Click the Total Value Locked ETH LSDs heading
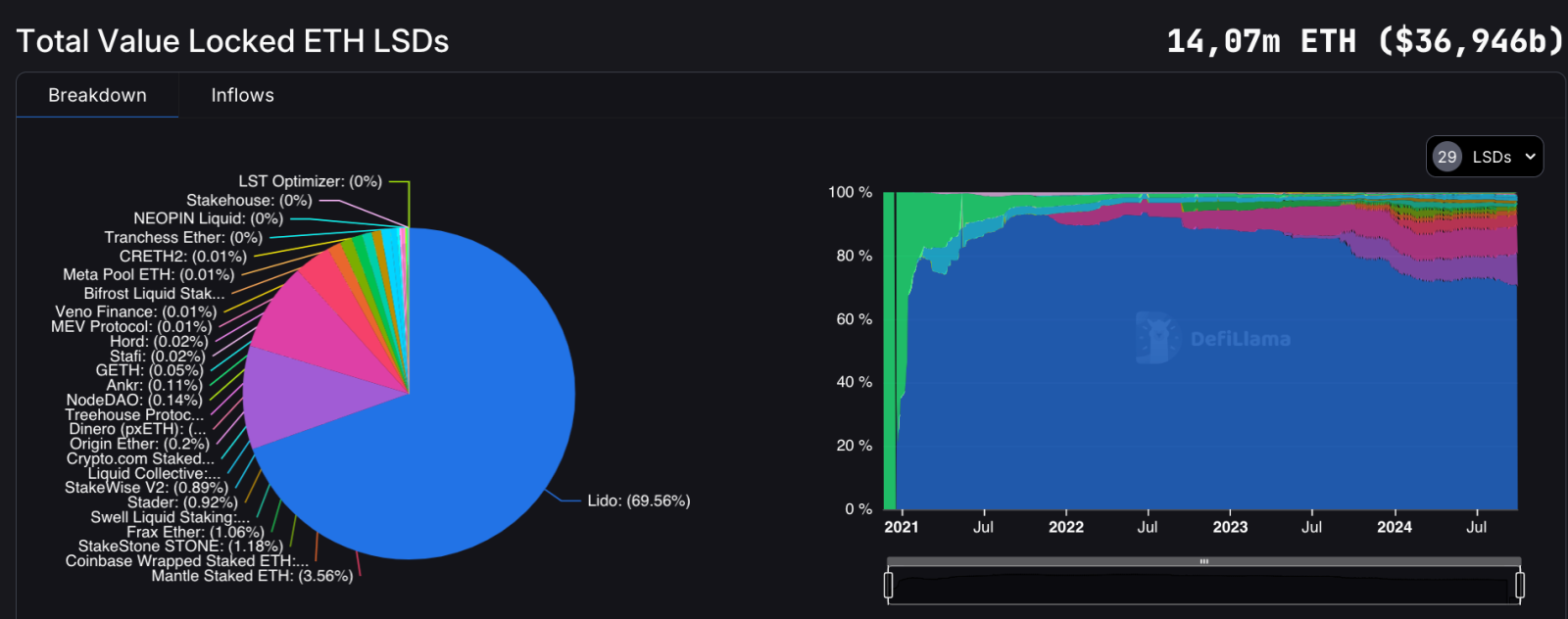The height and width of the screenshot is (619, 1568). (x=232, y=41)
